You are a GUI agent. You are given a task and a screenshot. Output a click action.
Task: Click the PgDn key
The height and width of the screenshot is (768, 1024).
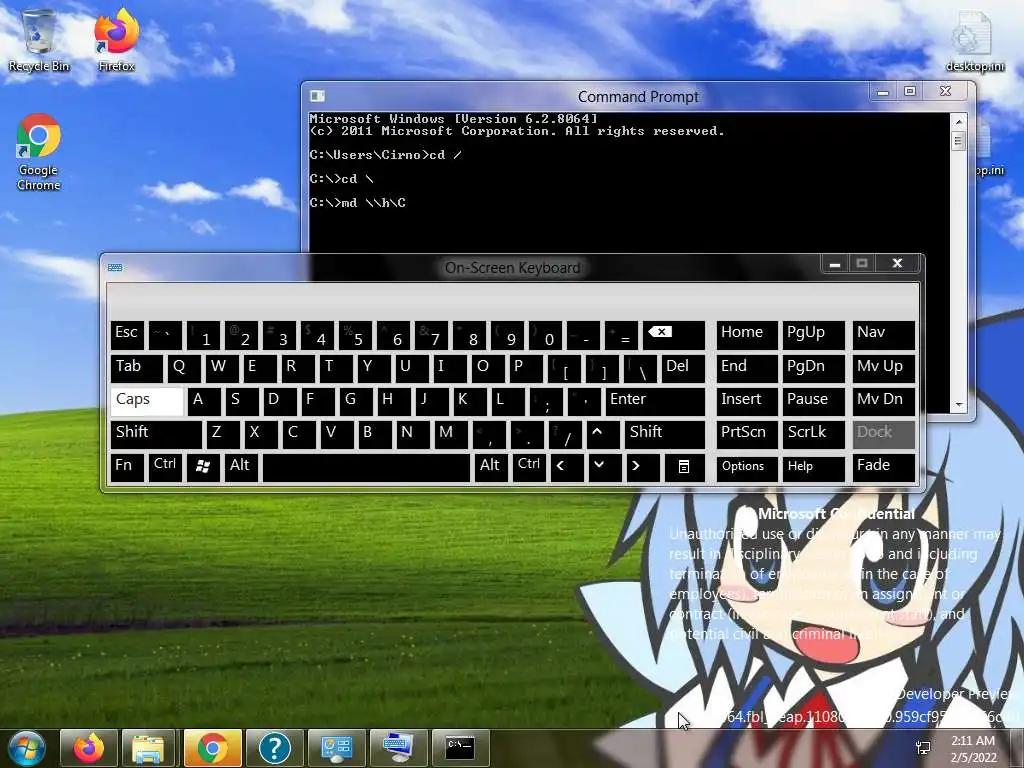[x=813, y=368]
